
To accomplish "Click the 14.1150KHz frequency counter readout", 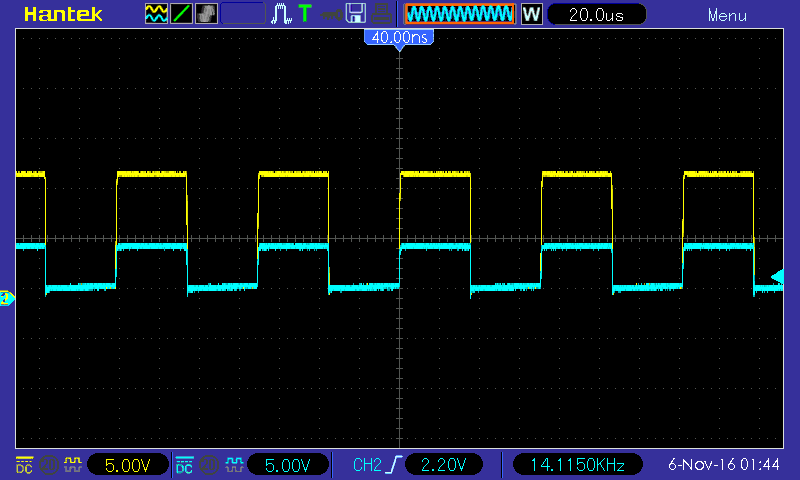I will [x=577, y=465].
